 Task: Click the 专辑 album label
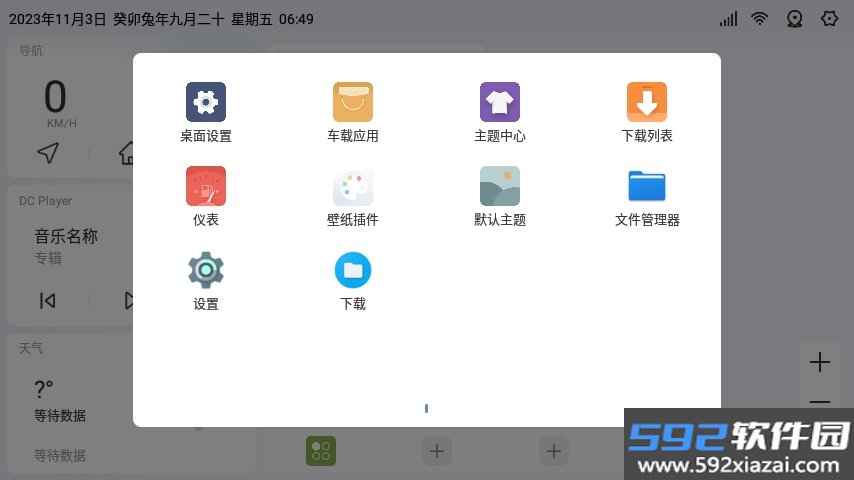click(48, 258)
